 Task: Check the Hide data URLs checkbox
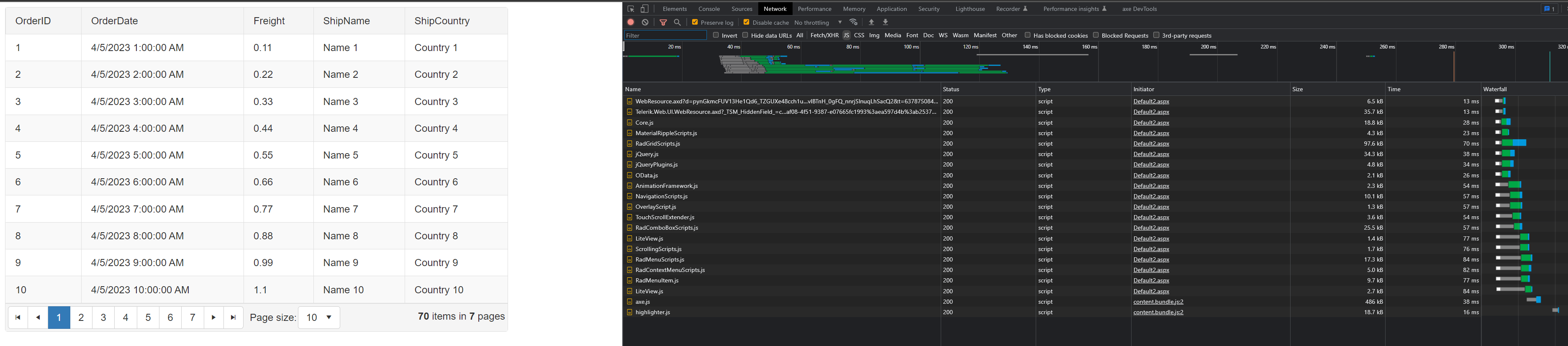745,35
